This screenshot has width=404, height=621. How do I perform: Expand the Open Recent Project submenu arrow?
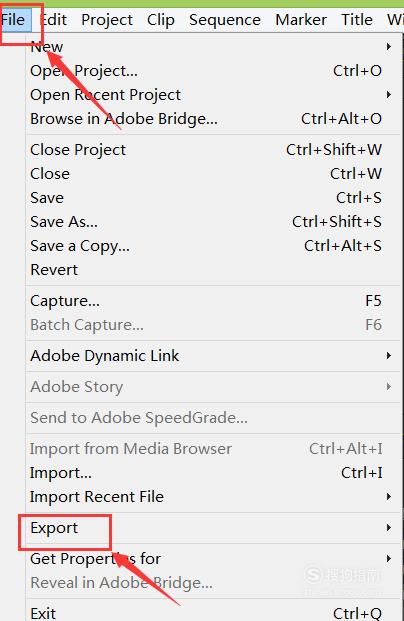tap(389, 95)
